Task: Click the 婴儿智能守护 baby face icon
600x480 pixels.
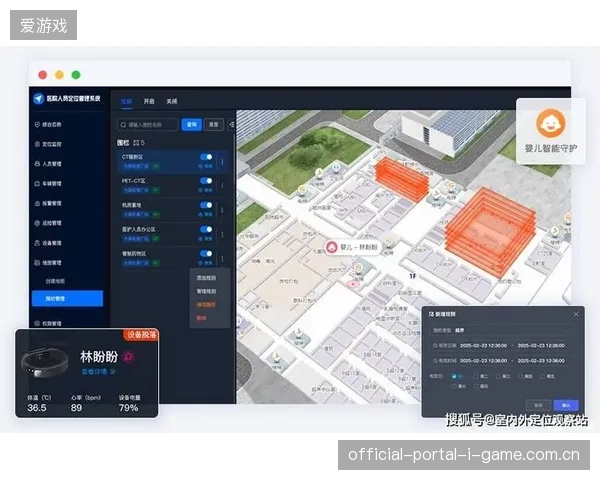Action: [x=550, y=123]
